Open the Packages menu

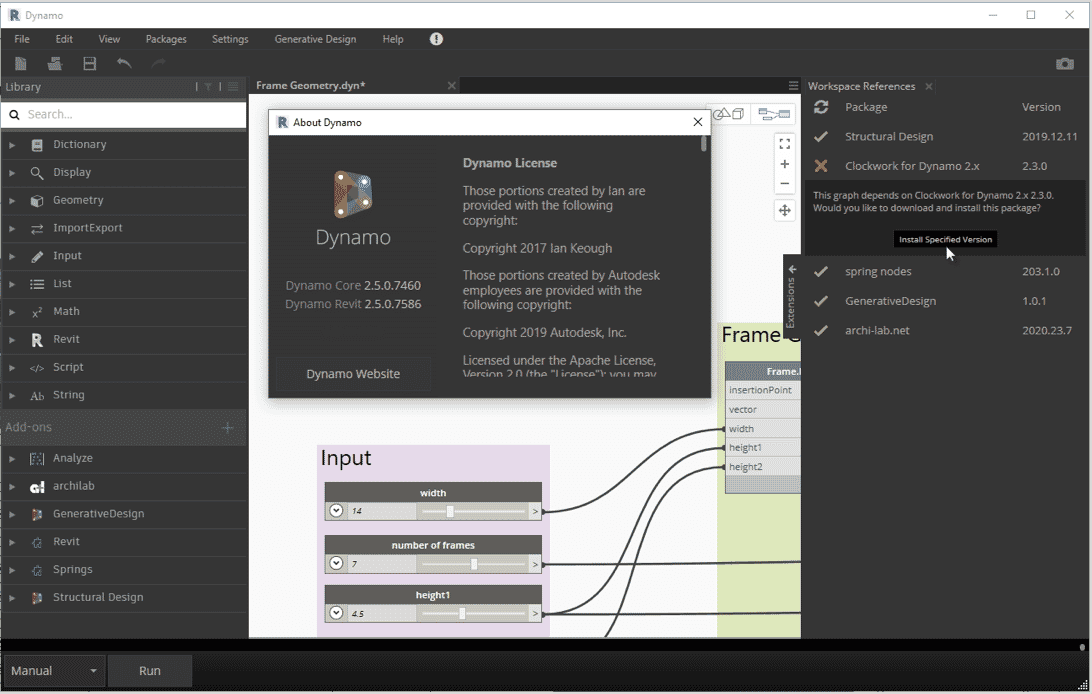tap(165, 39)
